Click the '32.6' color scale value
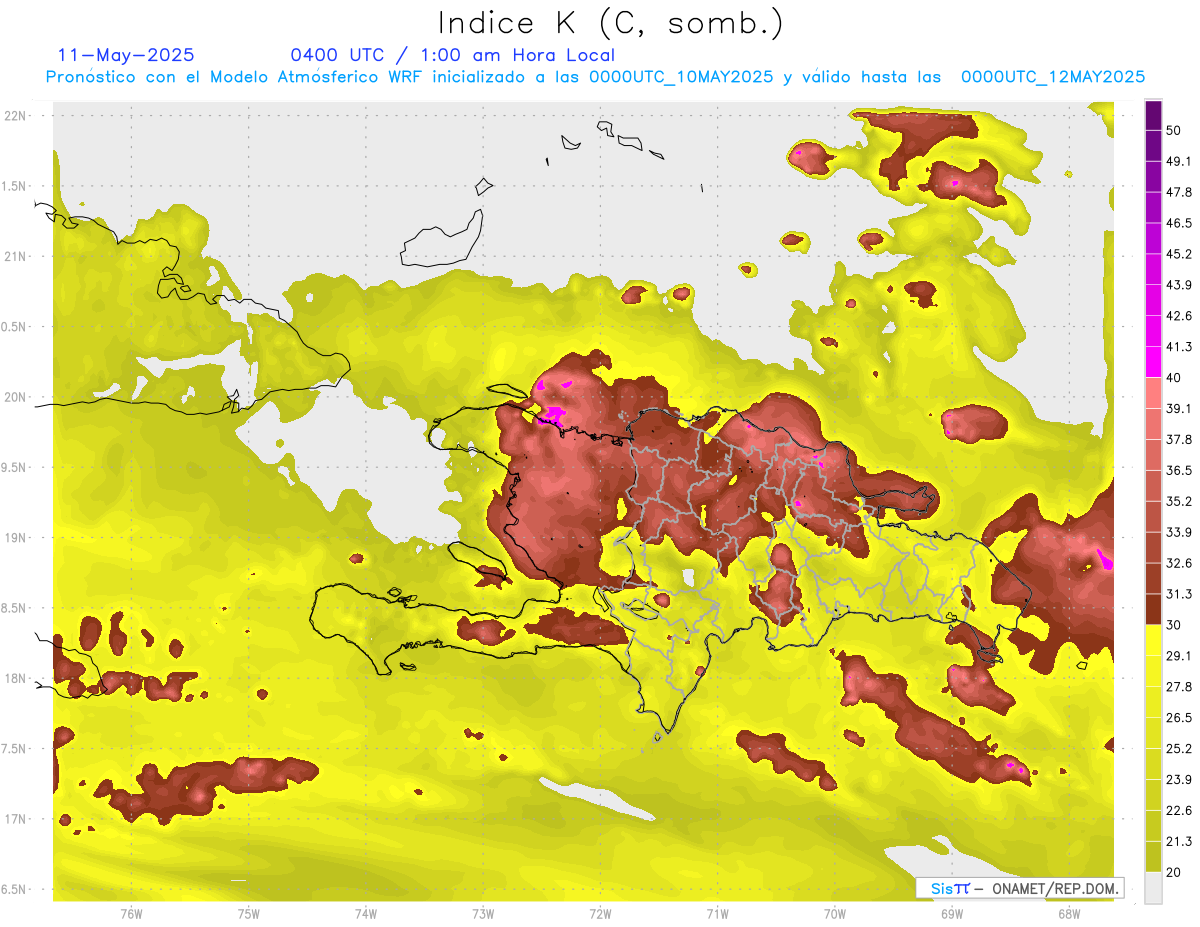Image resolution: width=1200 pixels, height=927 pixels. (1179, 563)
